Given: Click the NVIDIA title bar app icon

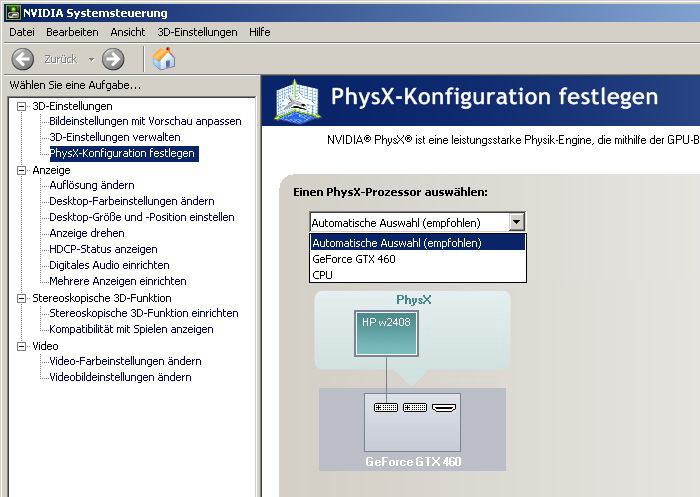Looking at the screenshot, I should point(13,13).
